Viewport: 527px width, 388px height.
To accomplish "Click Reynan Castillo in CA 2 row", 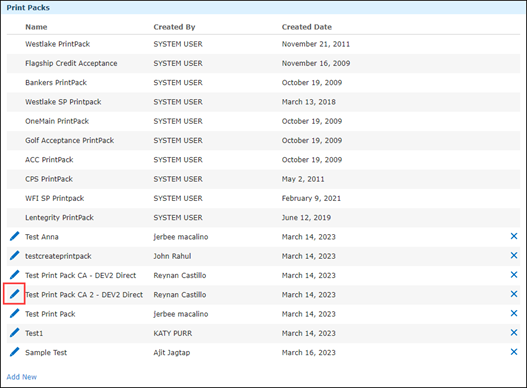I will [x=180, y=295].
